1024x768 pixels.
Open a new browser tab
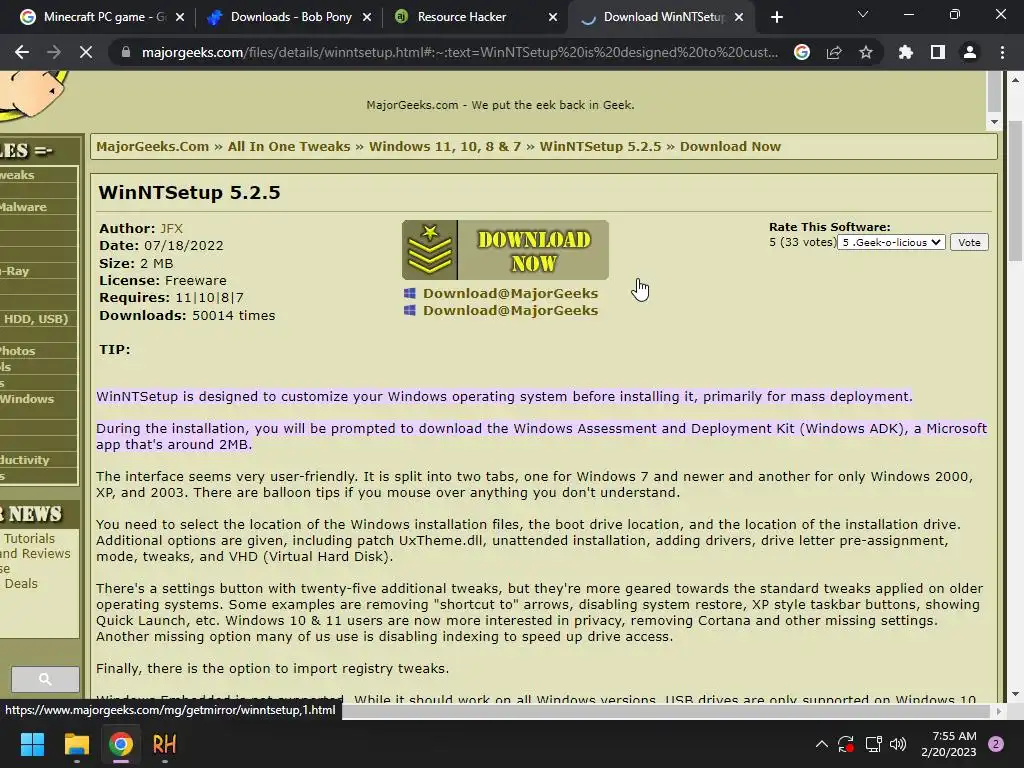776,17
